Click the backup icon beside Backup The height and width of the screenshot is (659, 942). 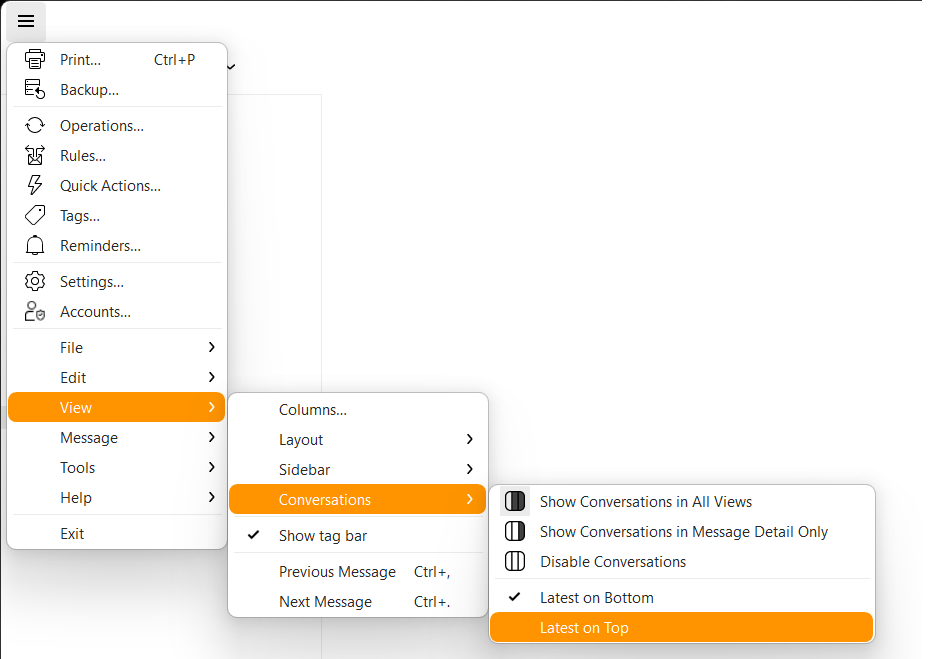[35, 90]
